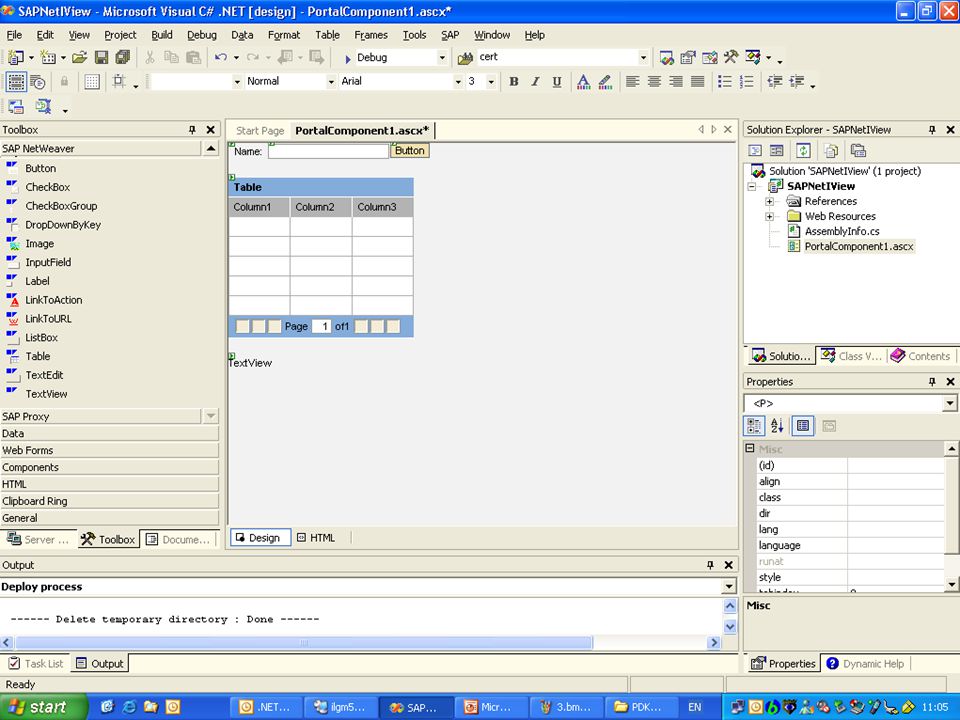This screenshot has width=960, height=720.
Task: Switch to the Task List tab
Action: click(37, 664)
